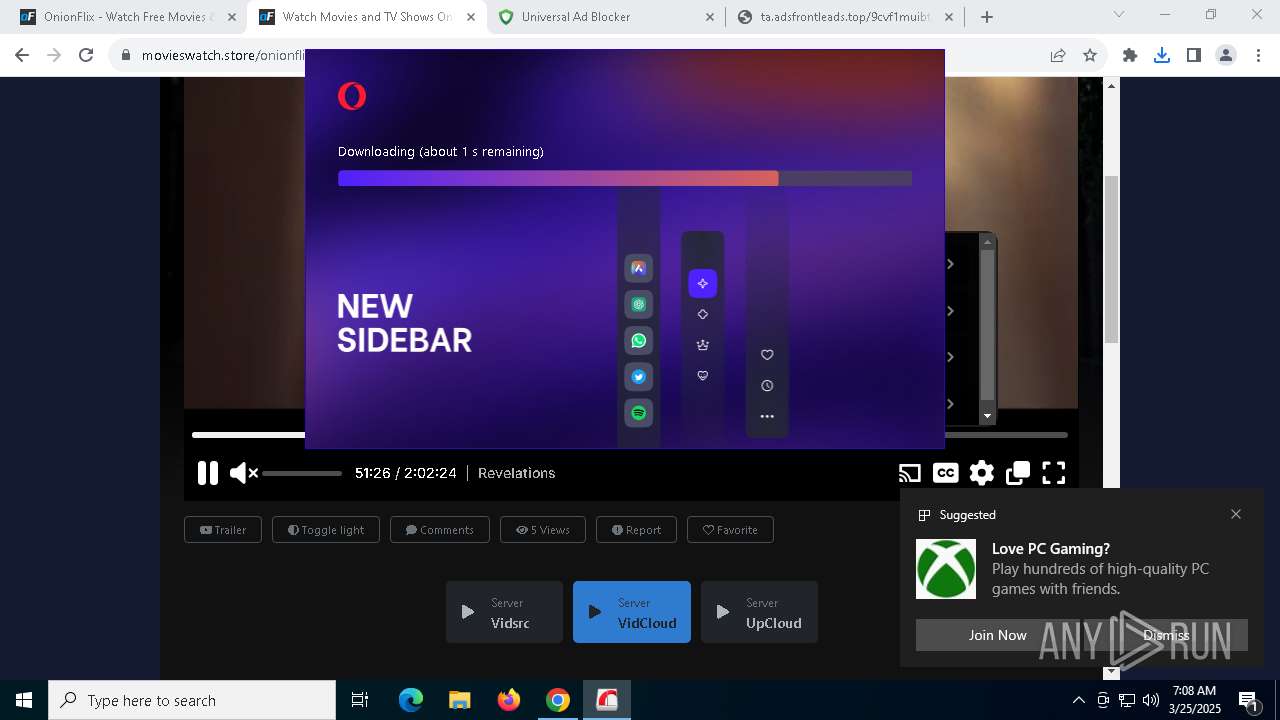Viewport: 1280px width, 720px height.
Task: Reload the current page
Action: pos(86,56)
